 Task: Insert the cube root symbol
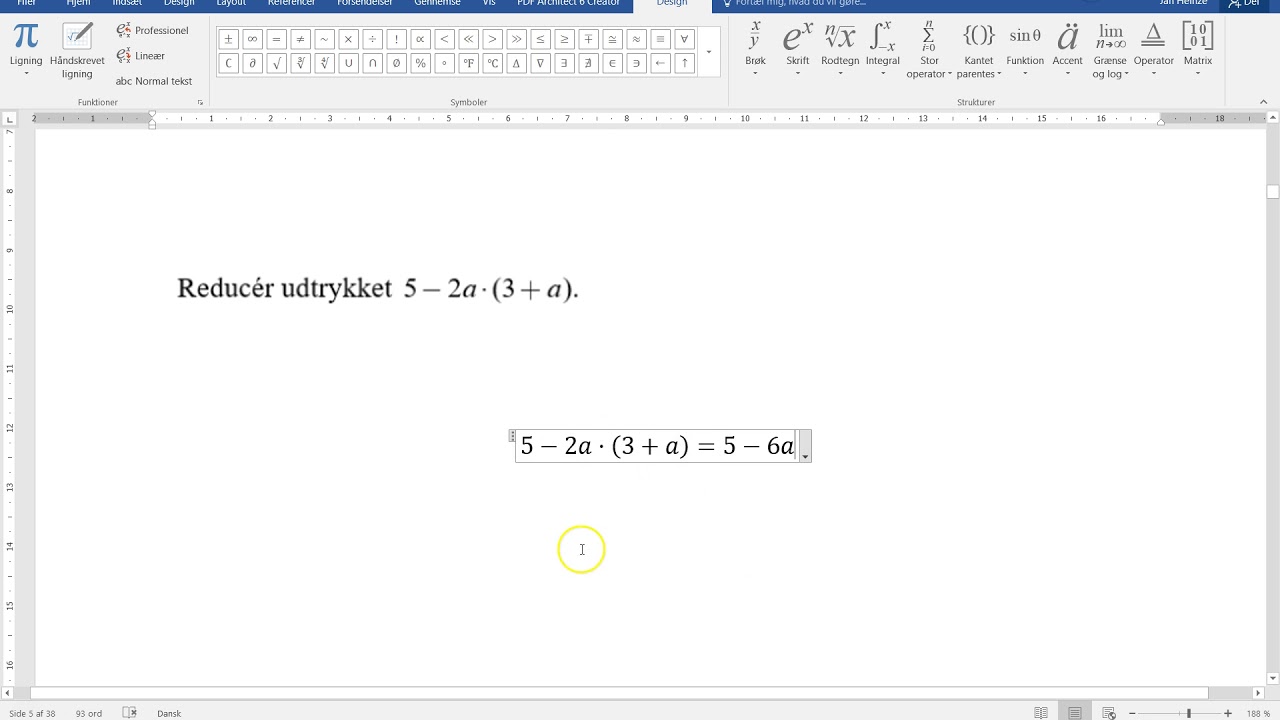pyautogui.click(x=300, y=63)
